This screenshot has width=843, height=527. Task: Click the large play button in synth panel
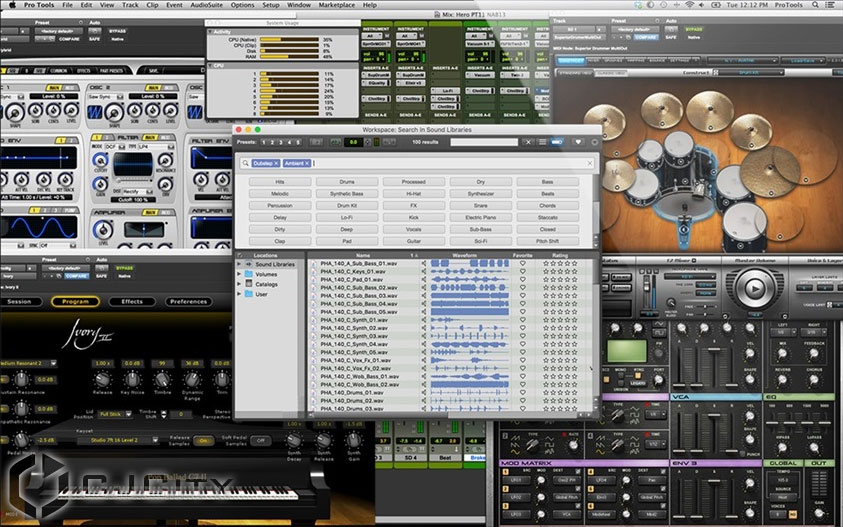[x=754, y=289]
